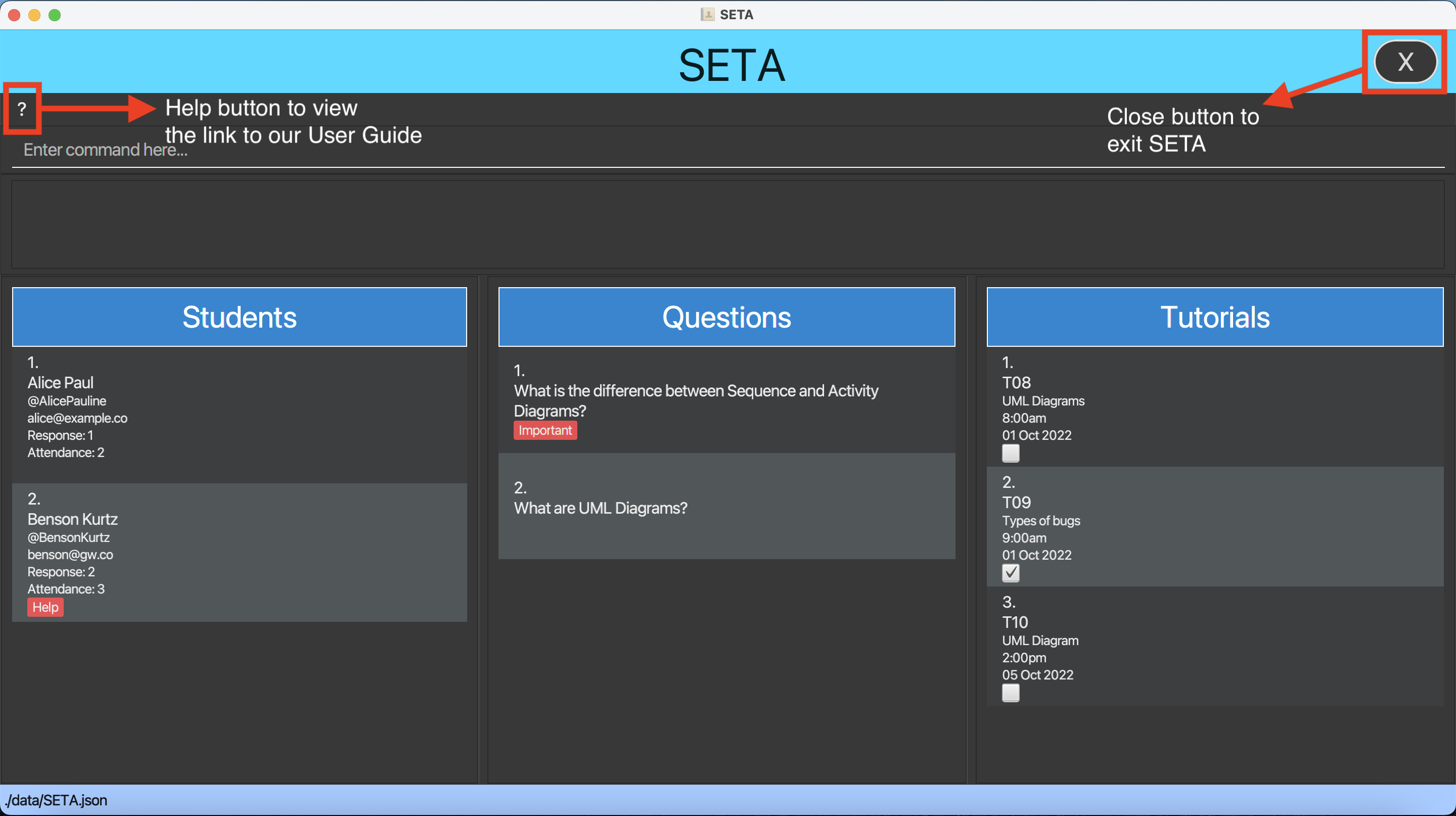The image size is (1456, 816).
Task: Click Alice's Attendance: 2 value
Action: 66,452
